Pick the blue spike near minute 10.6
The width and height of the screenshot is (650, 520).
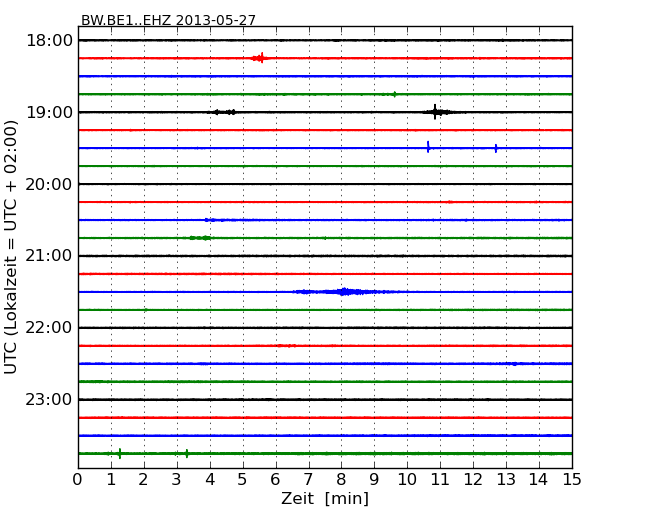(428, 147)
